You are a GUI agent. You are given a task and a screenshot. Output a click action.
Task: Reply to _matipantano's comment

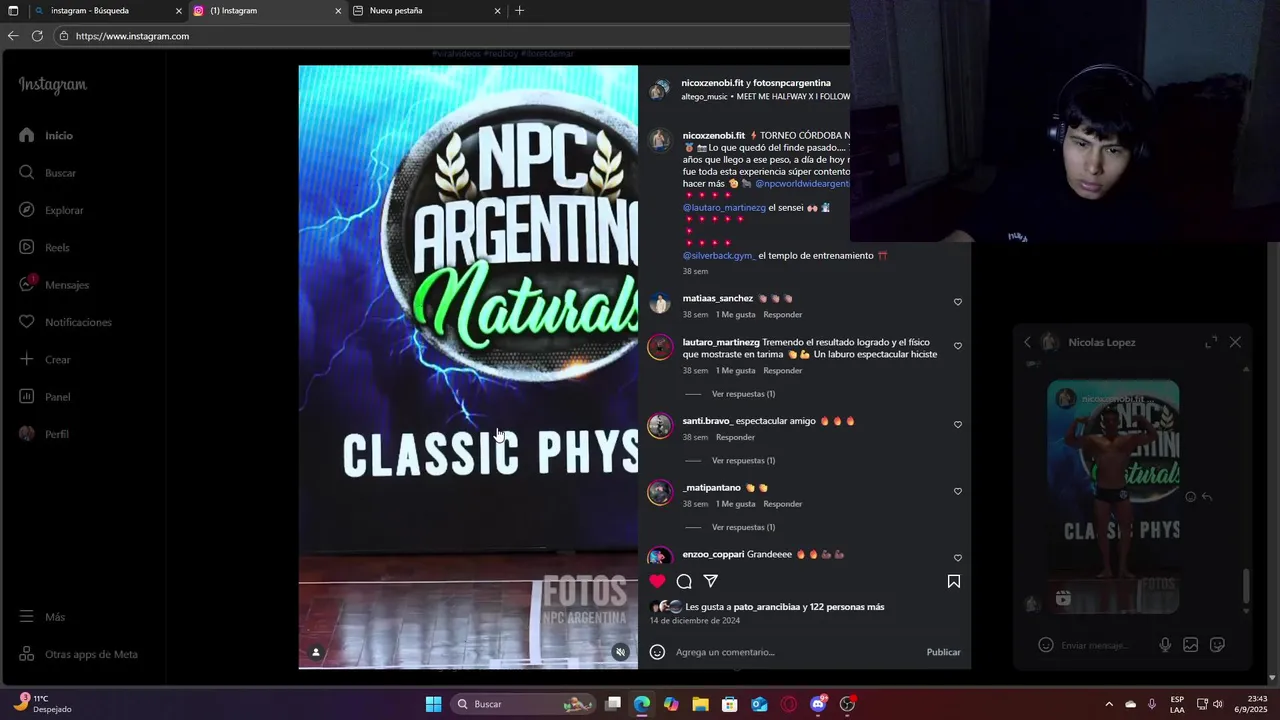coord(783,504)
